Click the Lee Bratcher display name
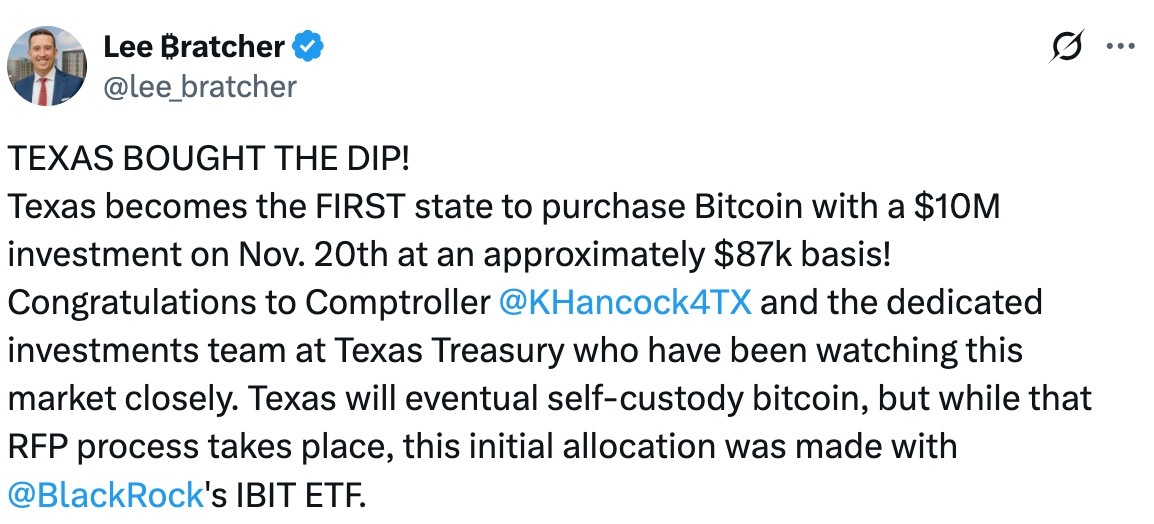The height and width of the screenshot is (524, 1154). (x=195, y=46)
